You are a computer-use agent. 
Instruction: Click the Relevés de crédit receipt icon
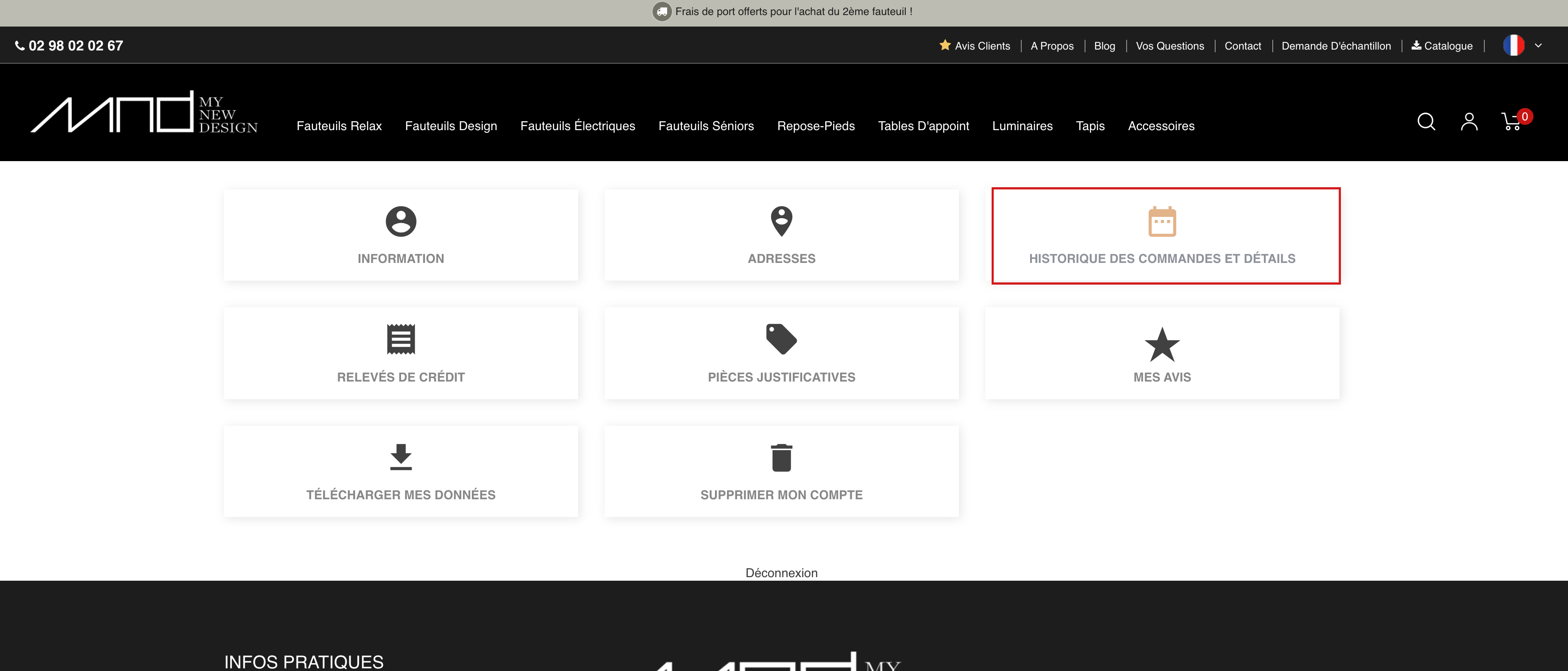[401, 339]
